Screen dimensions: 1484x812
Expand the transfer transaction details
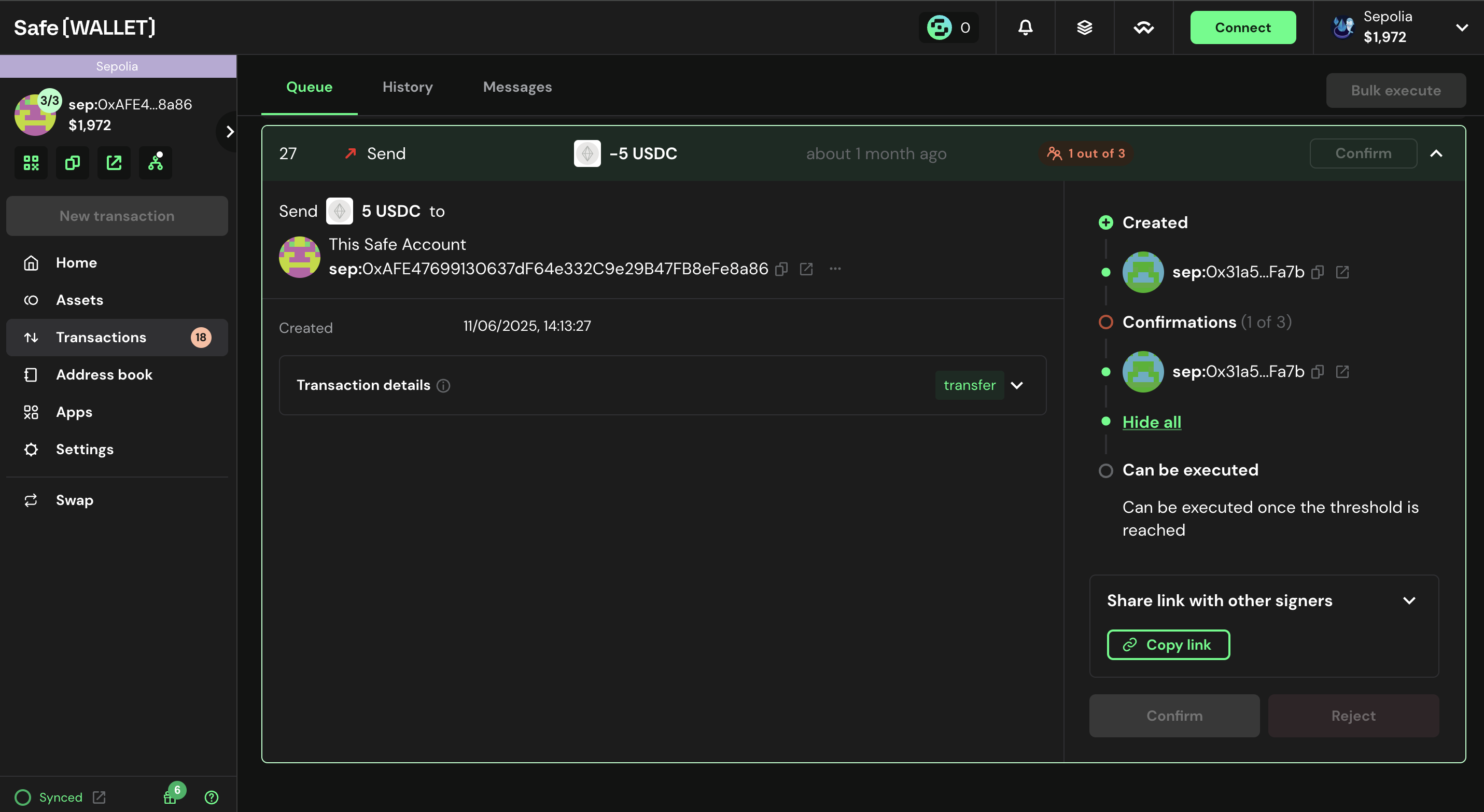(x=1017, y=385)
